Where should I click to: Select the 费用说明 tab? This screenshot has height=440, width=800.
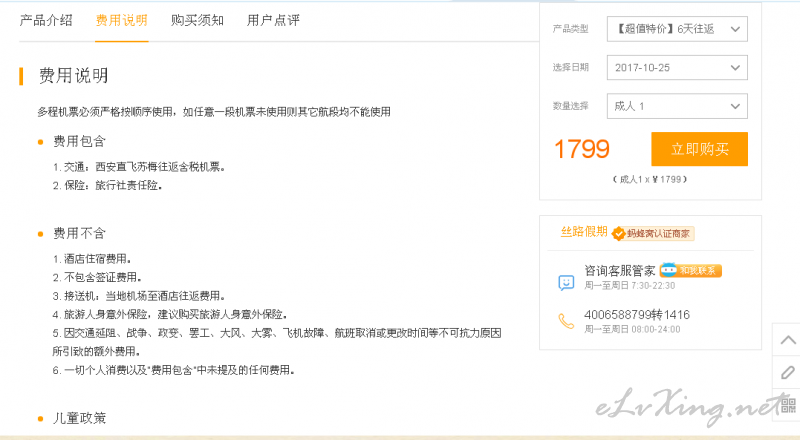coord(121,20)
